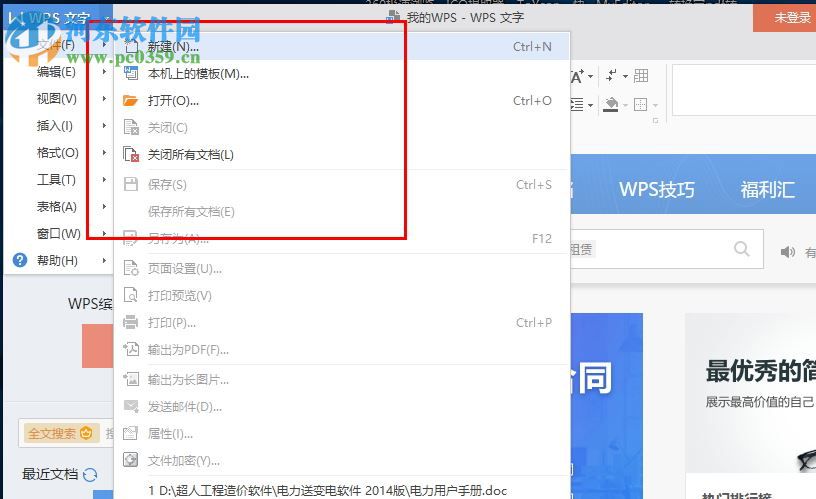Open the 福利汇 tab
The height and width of the screenshot is (499, 816).
pyautogui.click(x=768, y=189)
